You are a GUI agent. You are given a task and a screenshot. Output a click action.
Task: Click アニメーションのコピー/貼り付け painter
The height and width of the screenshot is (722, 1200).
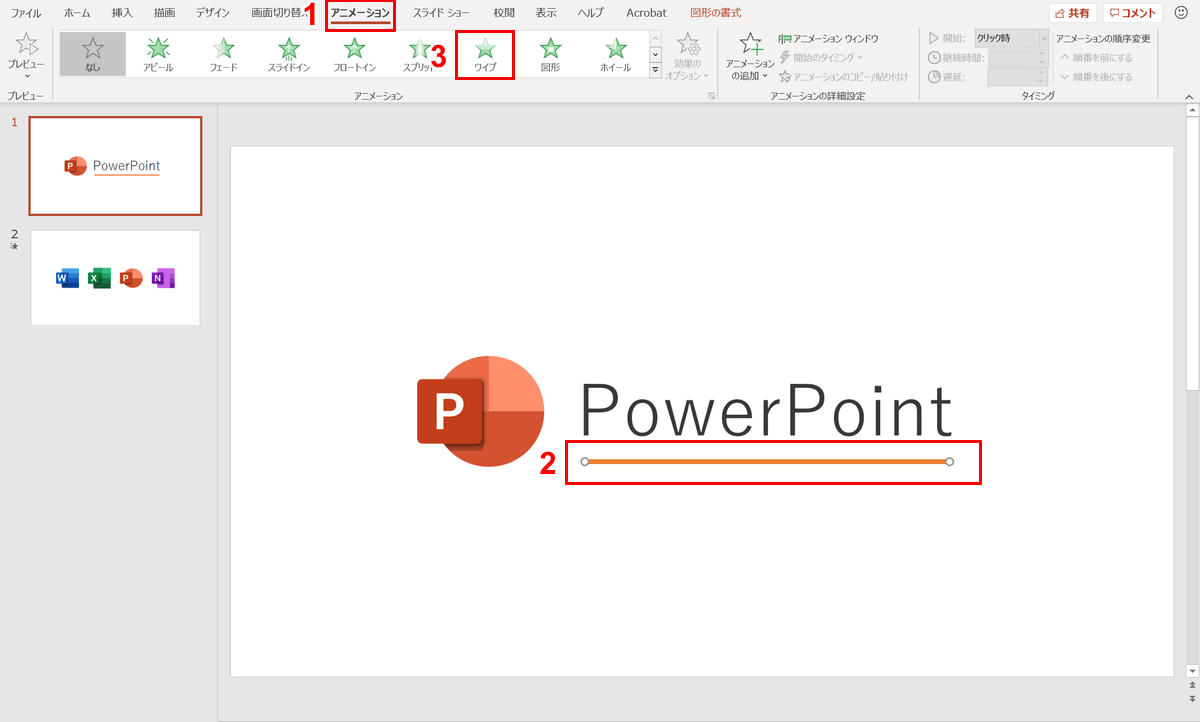[x=844, y=76]
